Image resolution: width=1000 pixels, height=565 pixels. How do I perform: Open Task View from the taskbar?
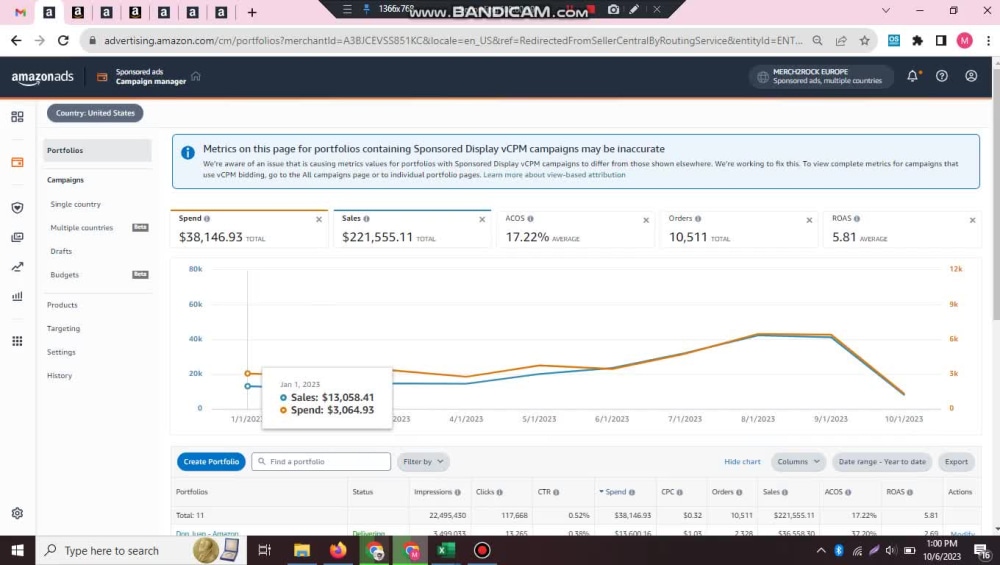pyautogui.click(x=264, y=550)
